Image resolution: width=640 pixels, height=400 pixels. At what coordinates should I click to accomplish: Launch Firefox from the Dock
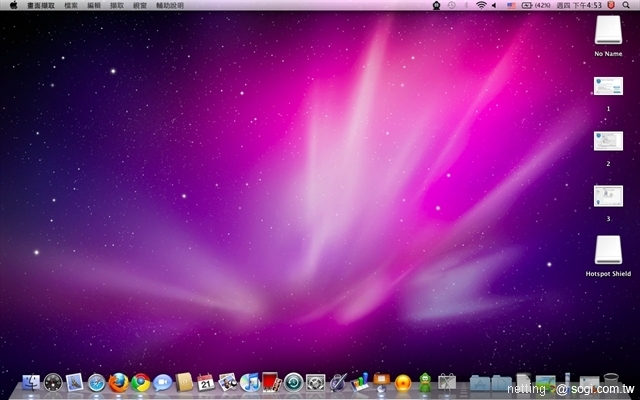(119, 382)
